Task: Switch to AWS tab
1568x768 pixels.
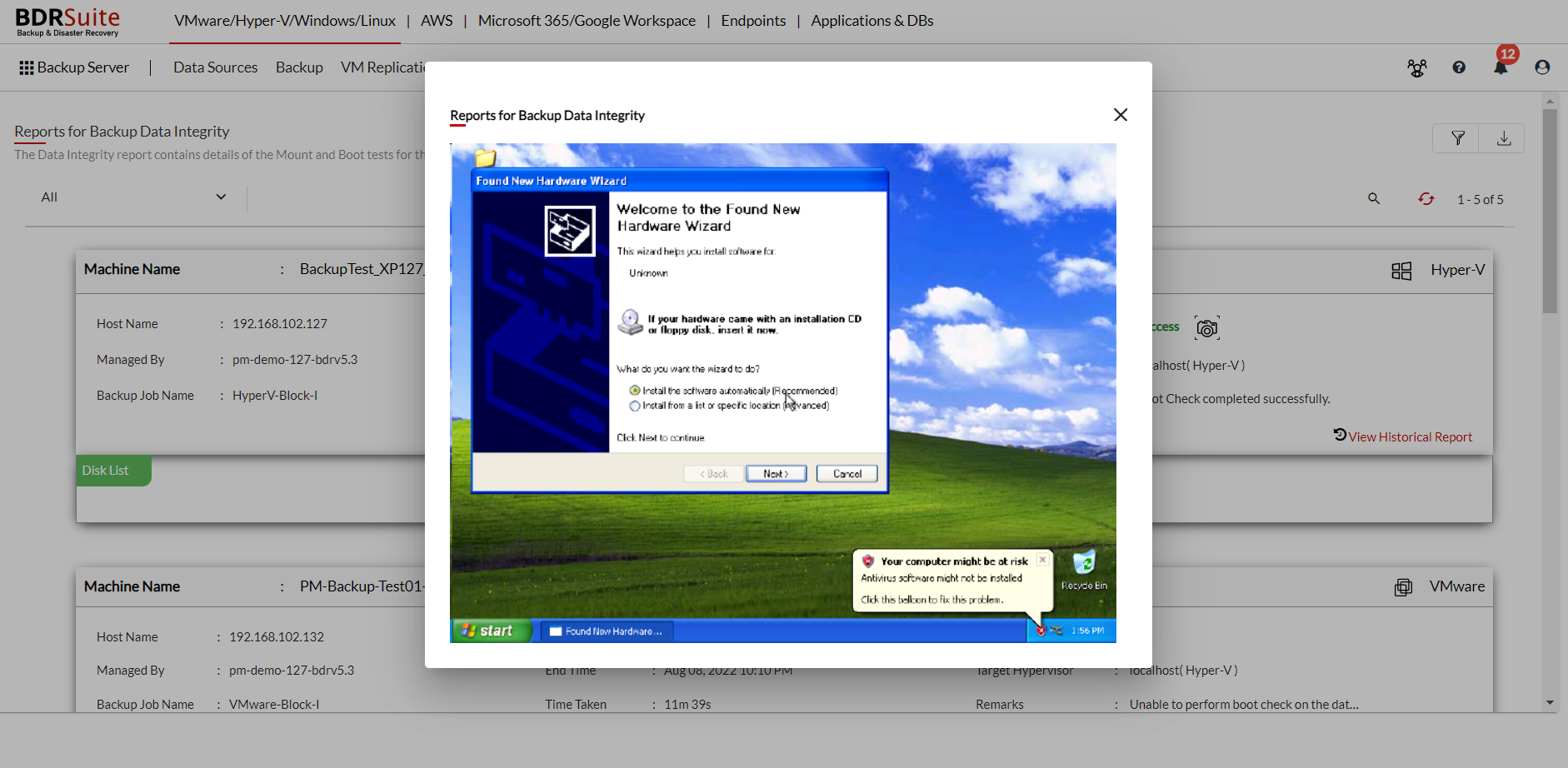Action: (437, 21)
